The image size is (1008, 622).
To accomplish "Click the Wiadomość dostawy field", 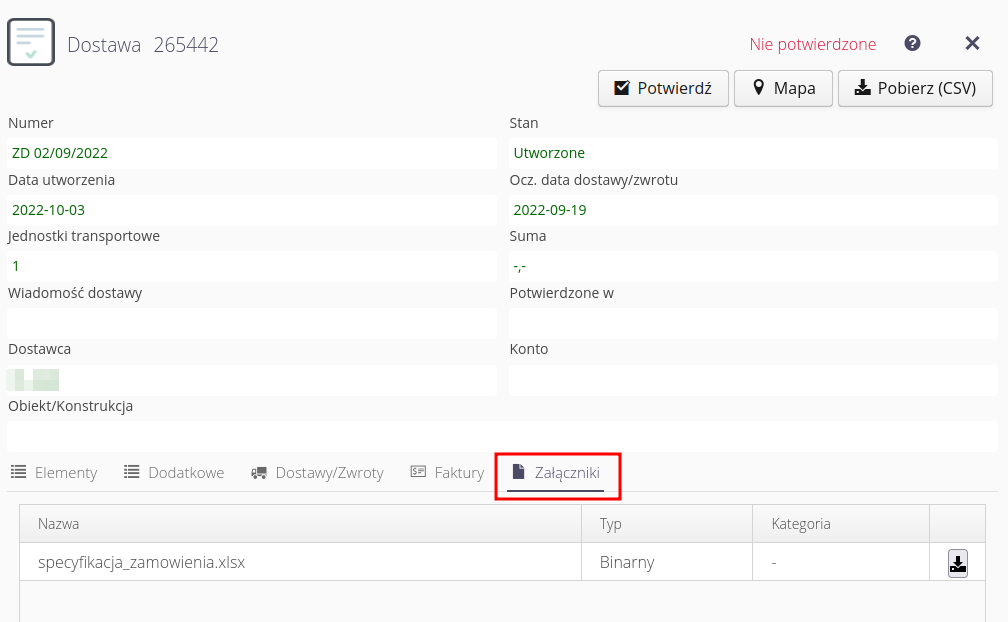I will point(252,323).
